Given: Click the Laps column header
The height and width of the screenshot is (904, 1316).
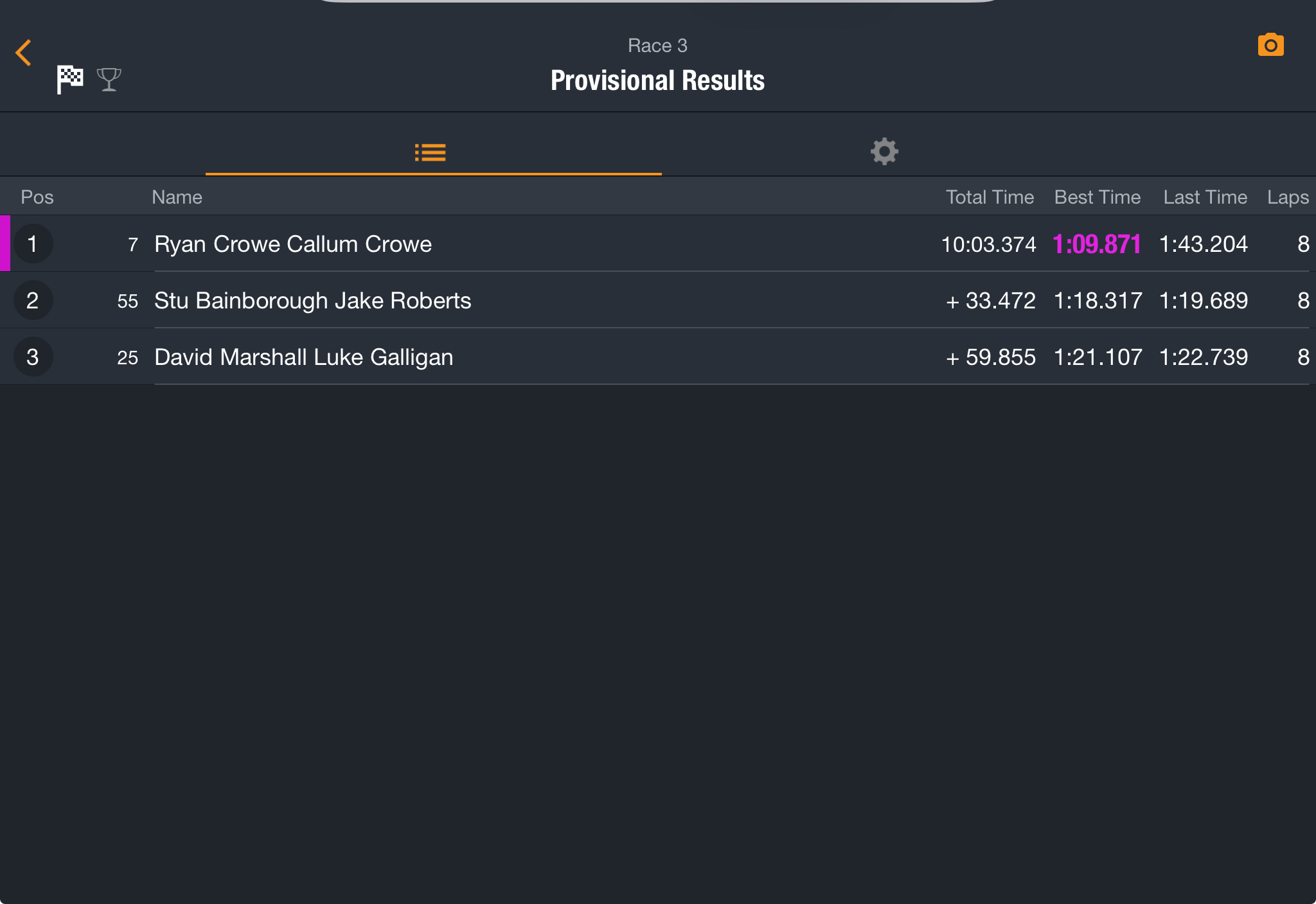Looking at the screenshot, I should [x=1288, y=197].
